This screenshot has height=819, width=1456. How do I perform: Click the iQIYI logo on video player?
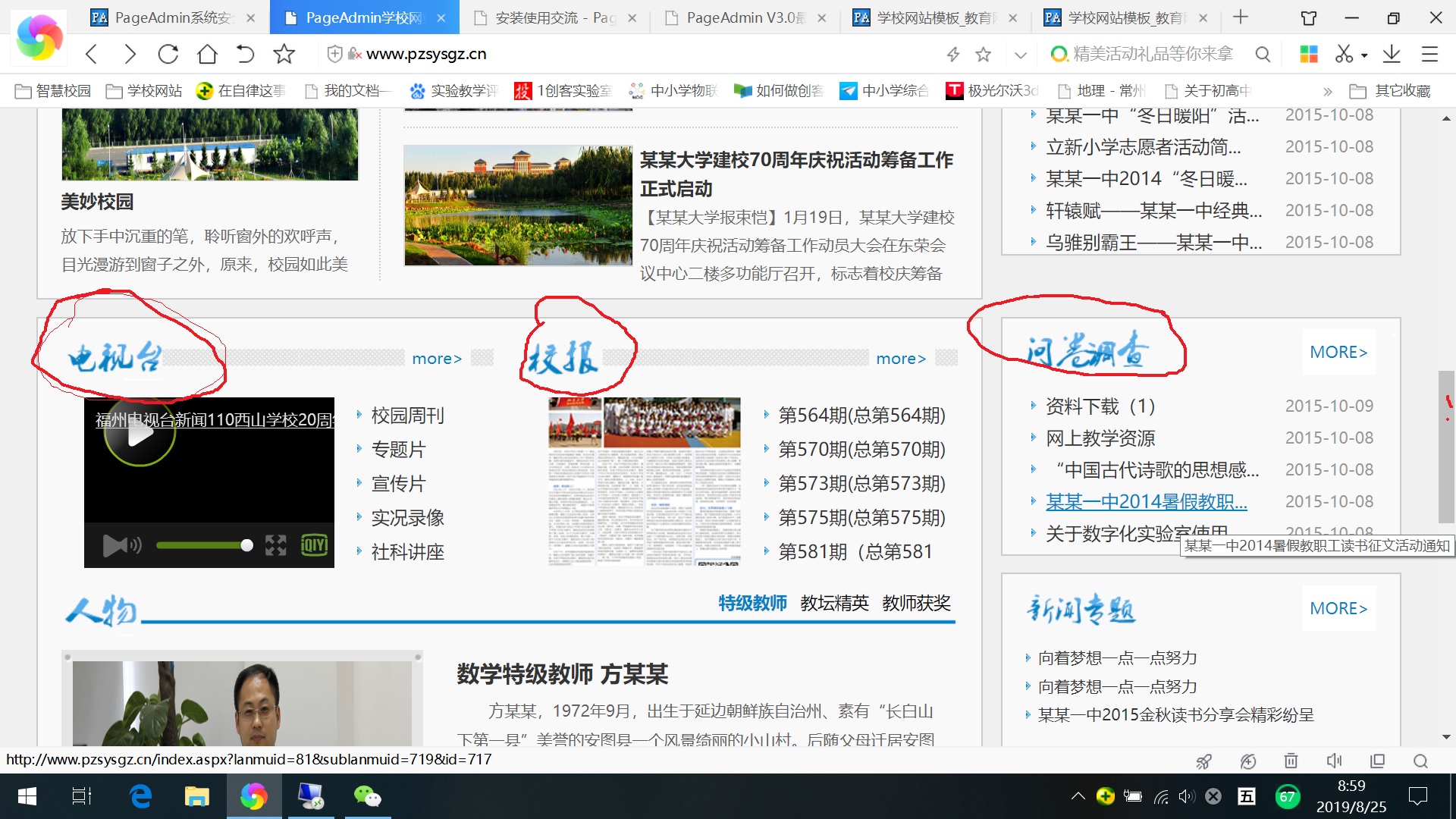point(314,544)
